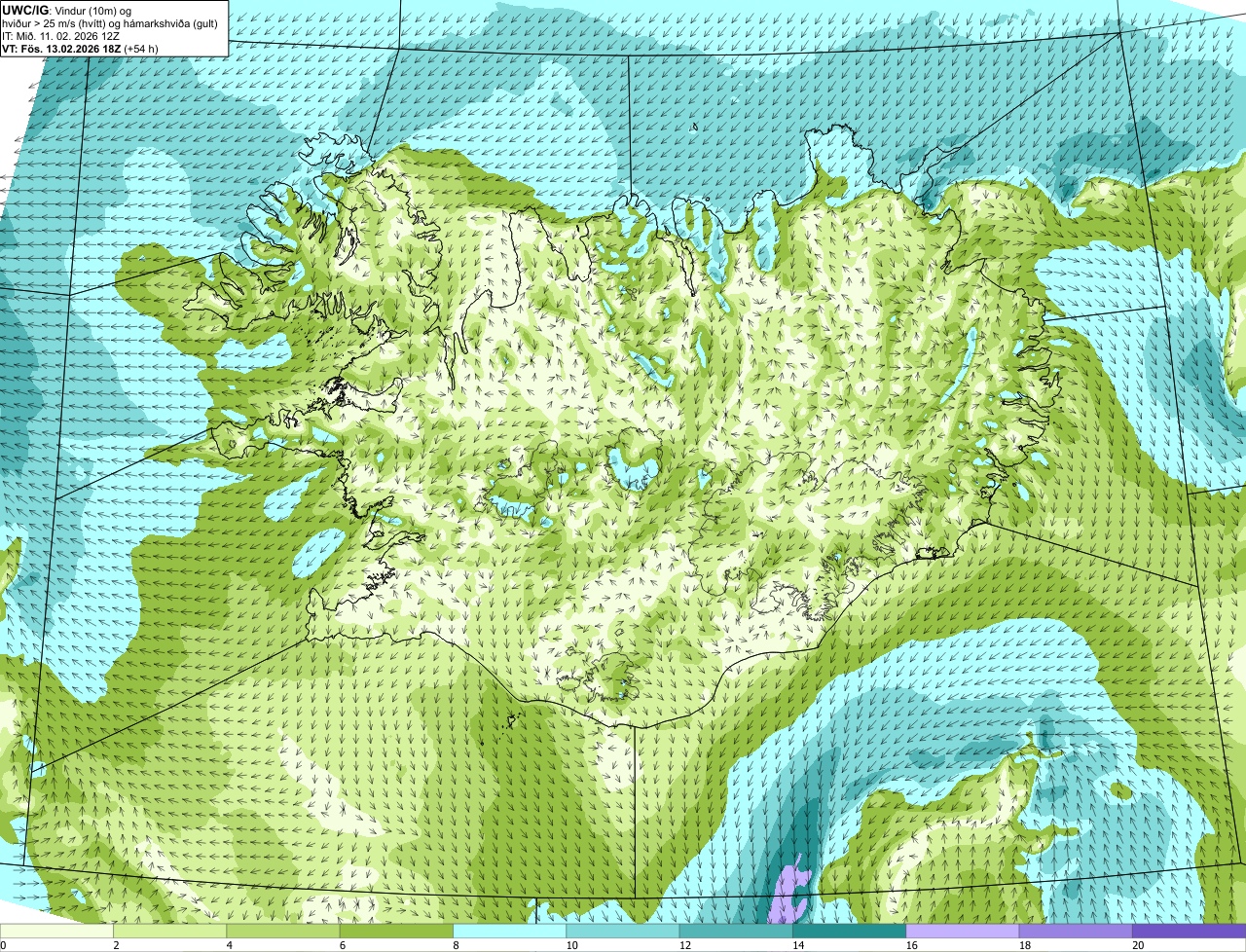Click the dark green 6–8 m/s legend swatch
1246x952 pixels.
tap(397, 931)
